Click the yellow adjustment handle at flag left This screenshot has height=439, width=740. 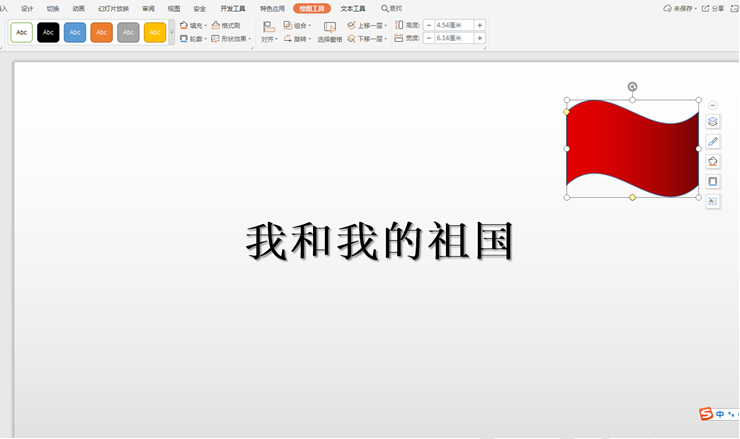[566, 112]
